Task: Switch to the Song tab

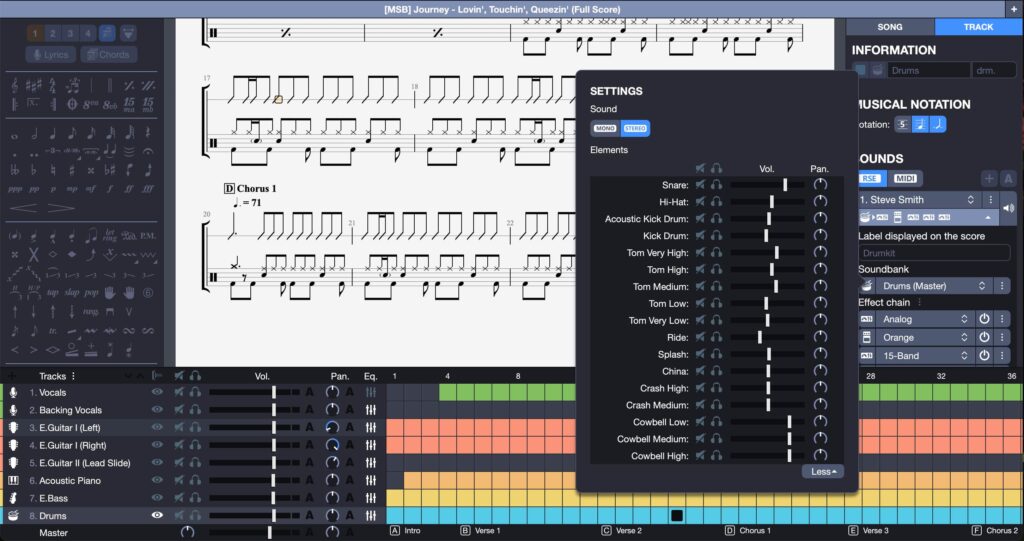Action: (x=890, y=27)
